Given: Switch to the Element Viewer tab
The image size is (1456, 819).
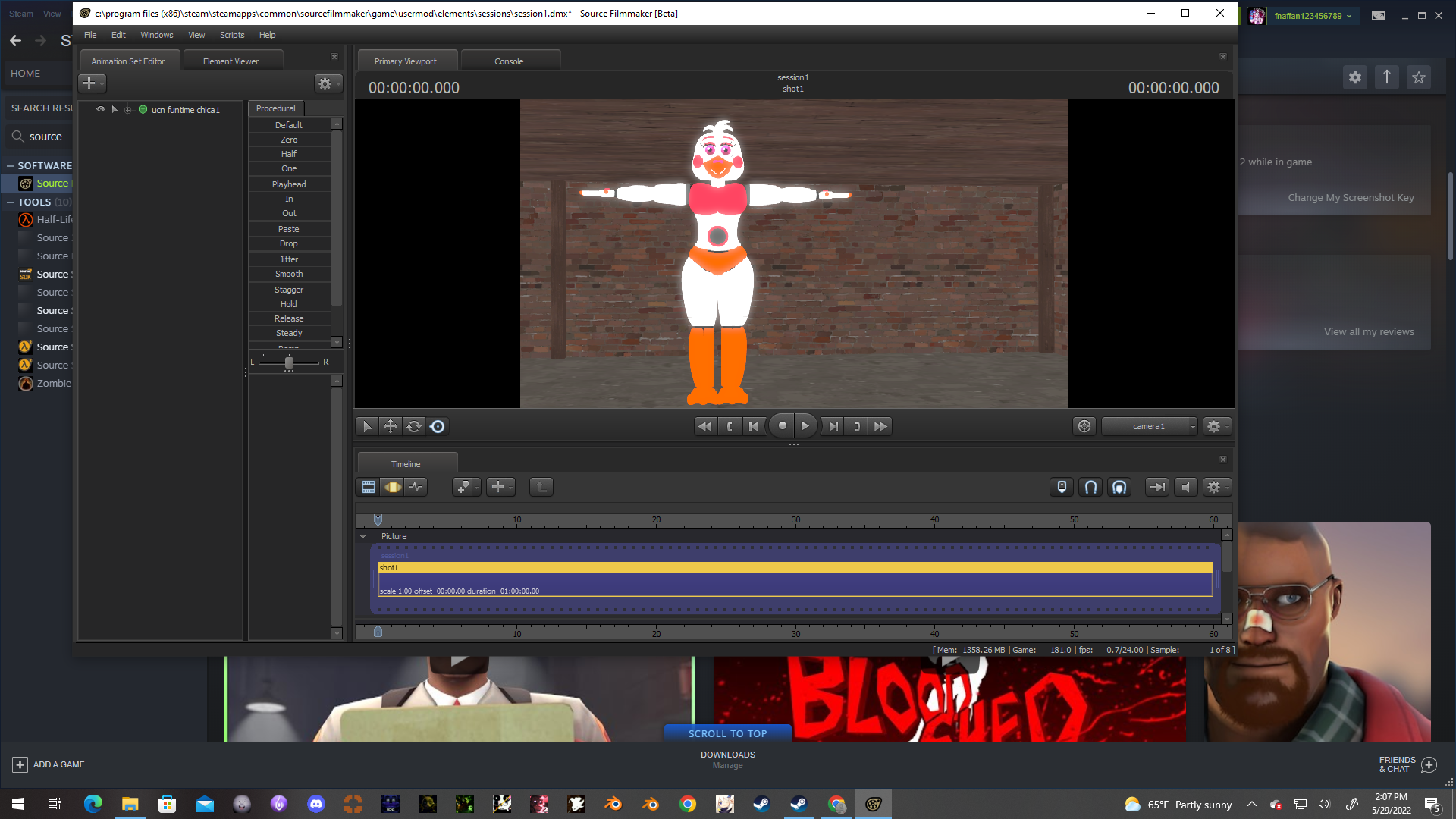Looking at the screenshot, I should pyautogui.click(x=231, y=61).
